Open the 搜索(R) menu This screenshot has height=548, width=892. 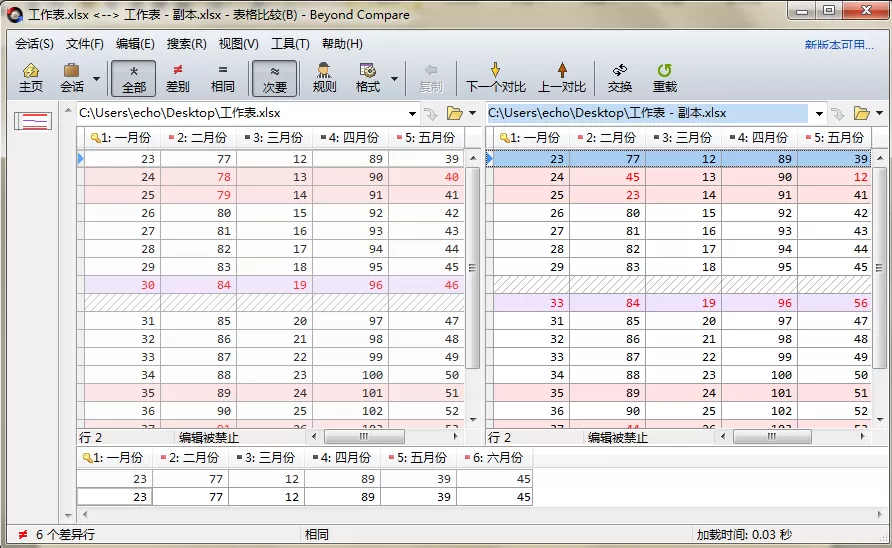pos(186,44)
